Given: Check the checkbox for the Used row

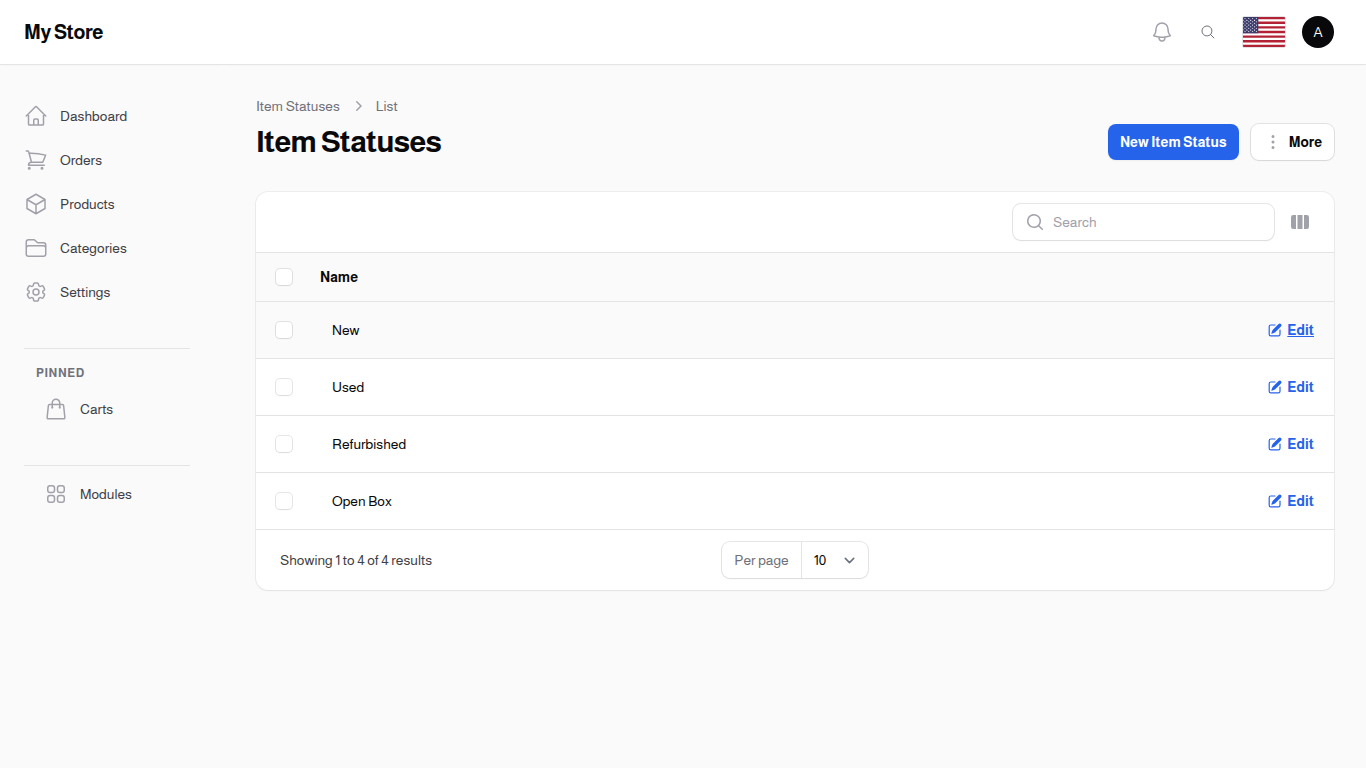Looking at the screenshot, I should [284, 387].
